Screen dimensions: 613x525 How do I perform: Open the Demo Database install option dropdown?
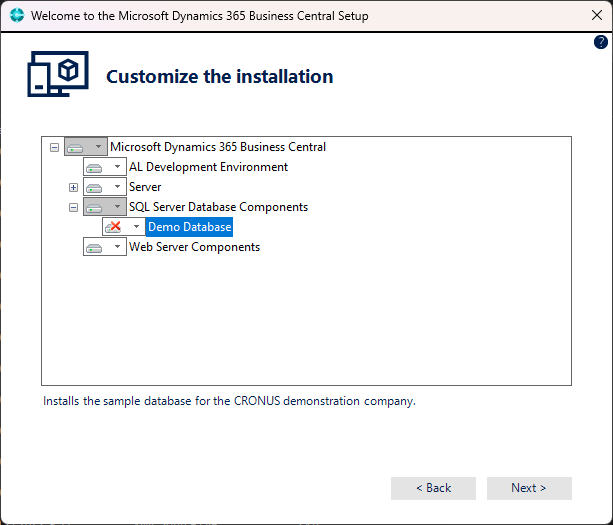click(x=136, y=226)
